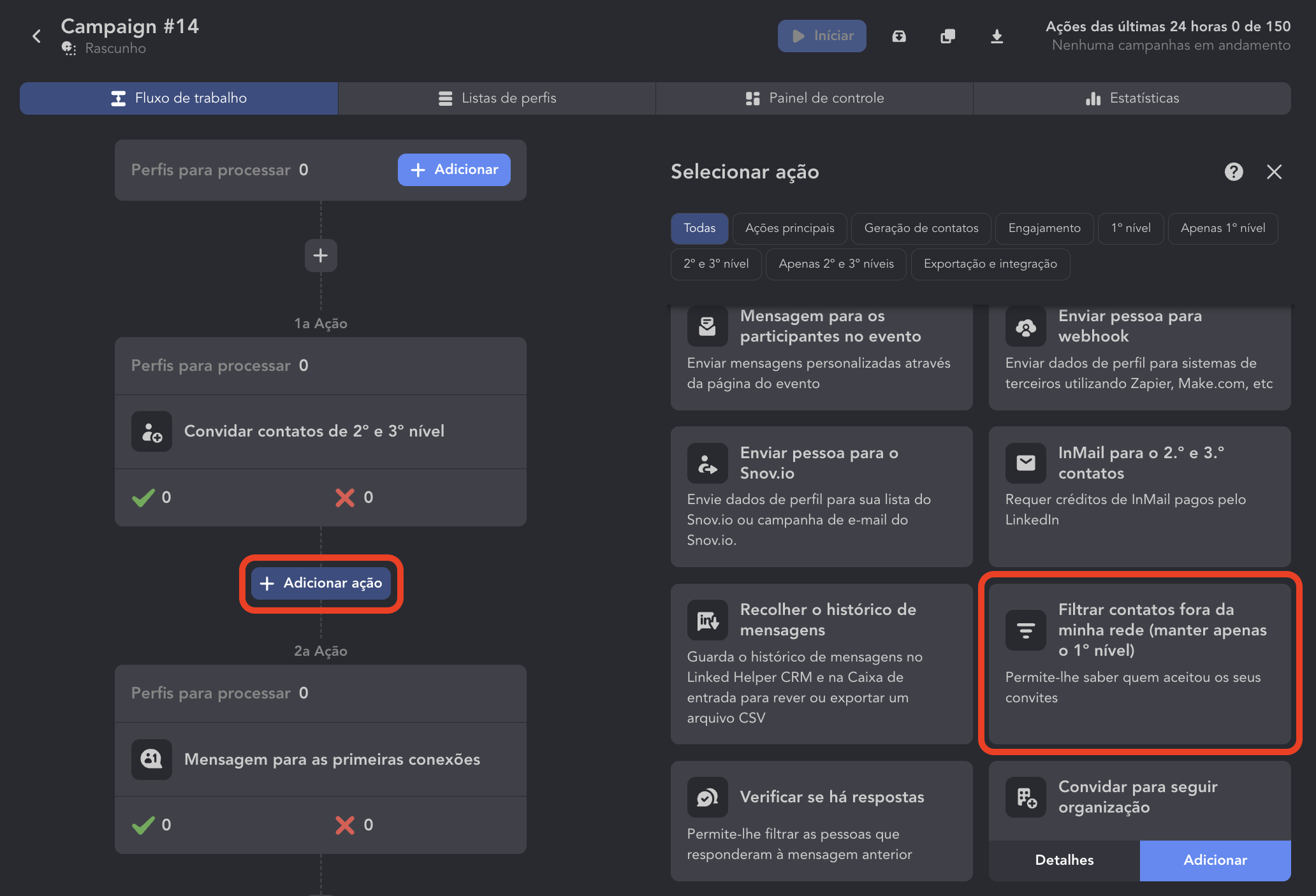Select the Geração de contatos filter
Viewport: 1316px width, 896px height.
pos(921,228)
